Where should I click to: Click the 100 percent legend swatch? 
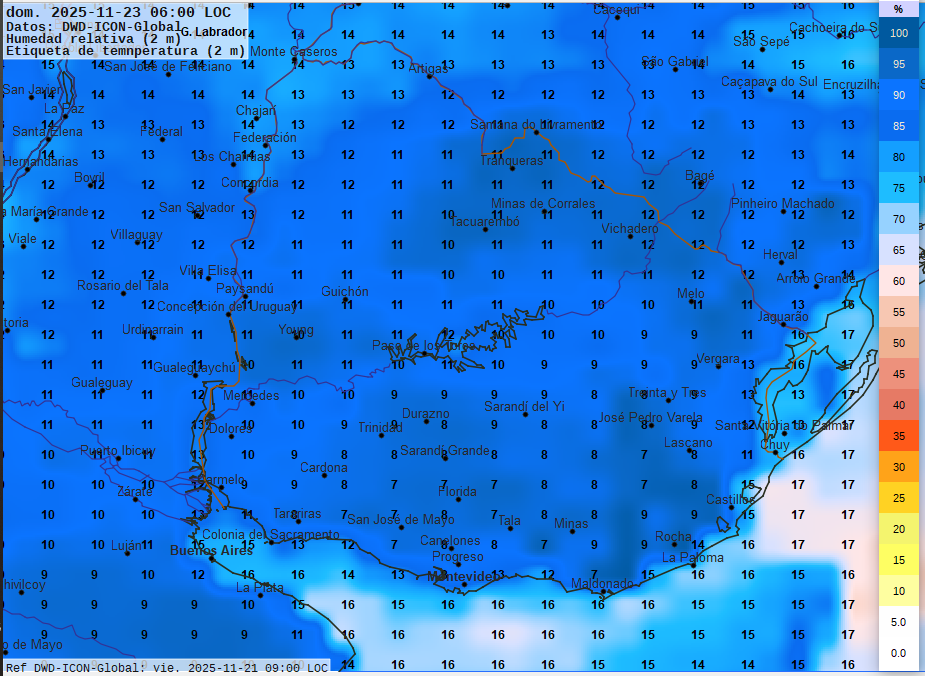898,33
